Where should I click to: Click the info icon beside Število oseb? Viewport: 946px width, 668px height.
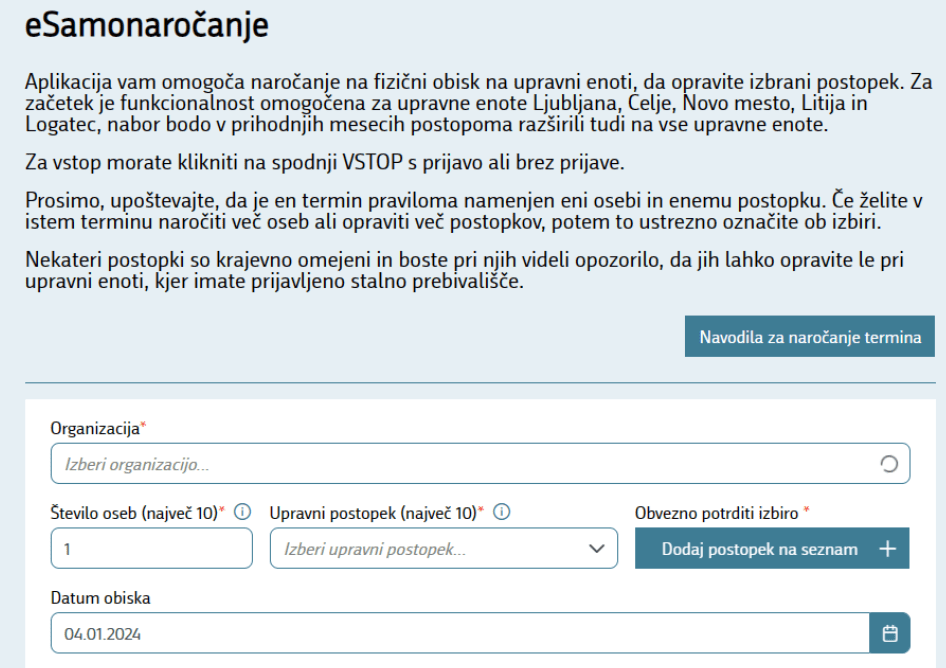(243, 512)
